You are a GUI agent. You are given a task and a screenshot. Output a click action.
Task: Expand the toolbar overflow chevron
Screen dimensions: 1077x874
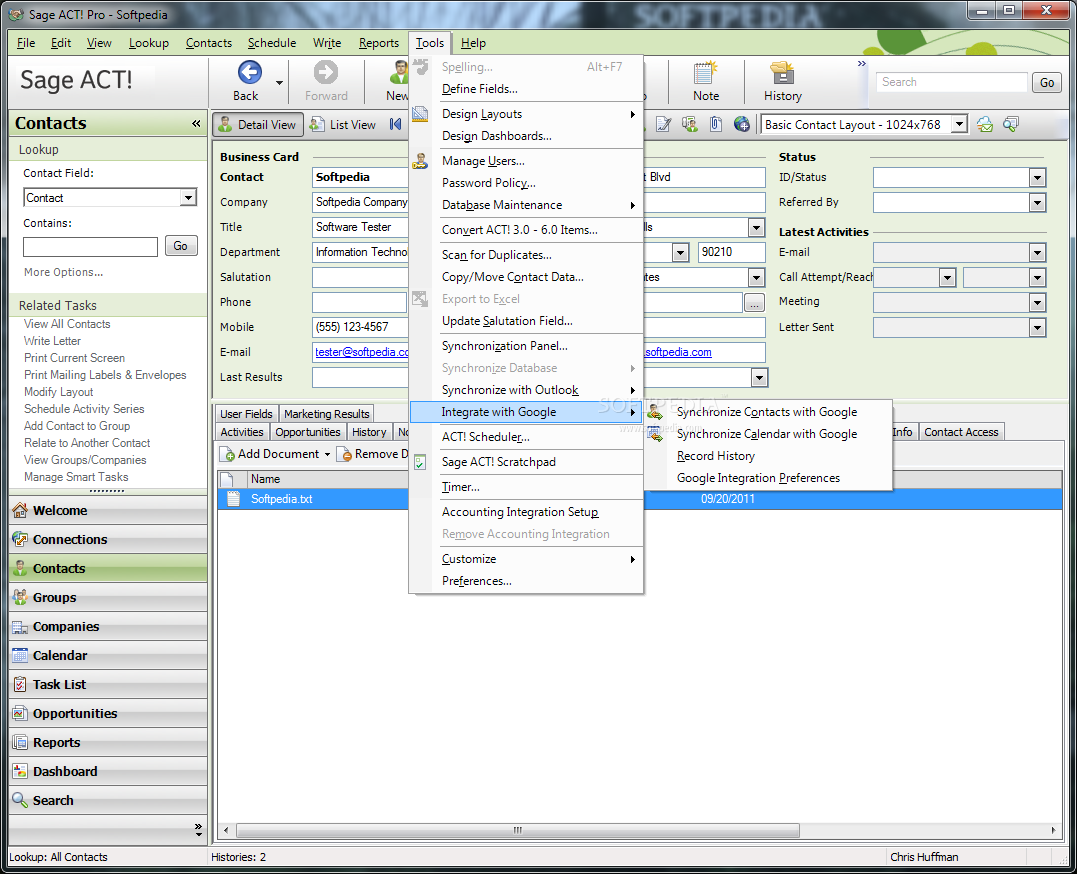click(x=862, y=64)
